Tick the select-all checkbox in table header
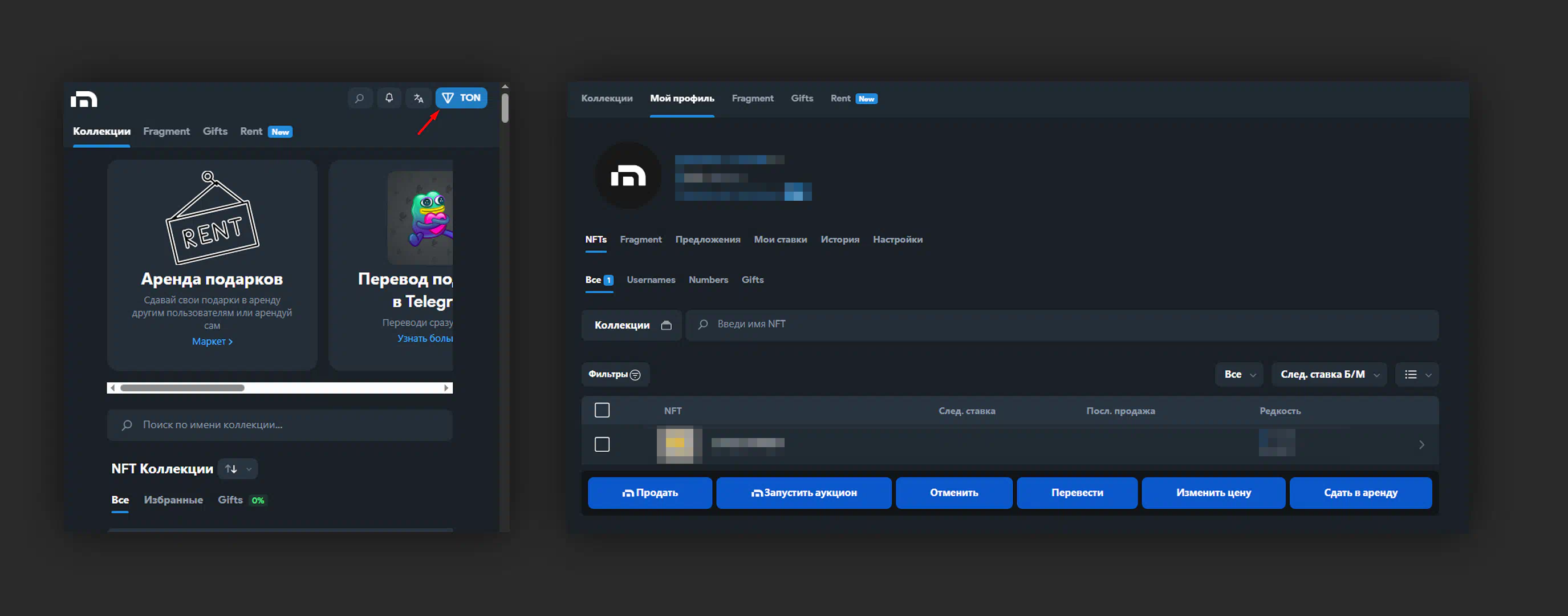Viewport: 1568px width, 616px height. pos(602,410)
